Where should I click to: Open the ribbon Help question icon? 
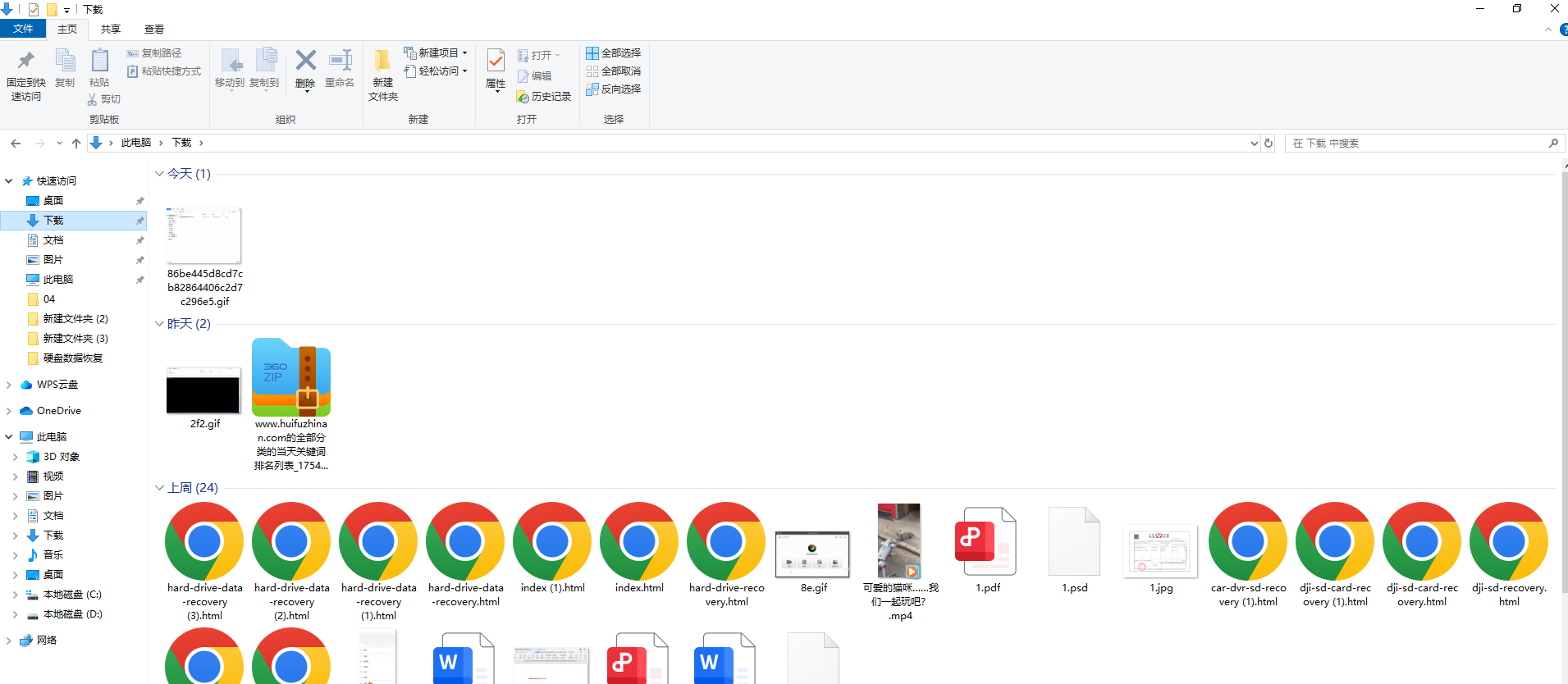coord(1563,30)
